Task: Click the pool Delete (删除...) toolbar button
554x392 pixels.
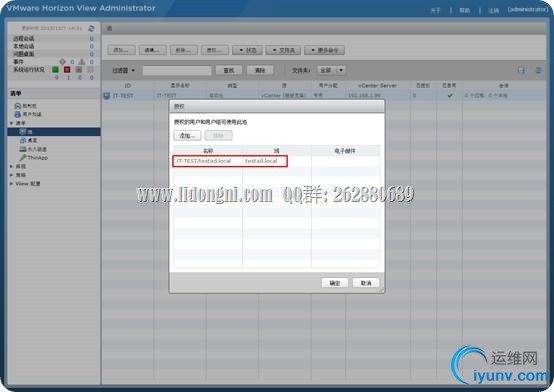Action: click(184, 50)
